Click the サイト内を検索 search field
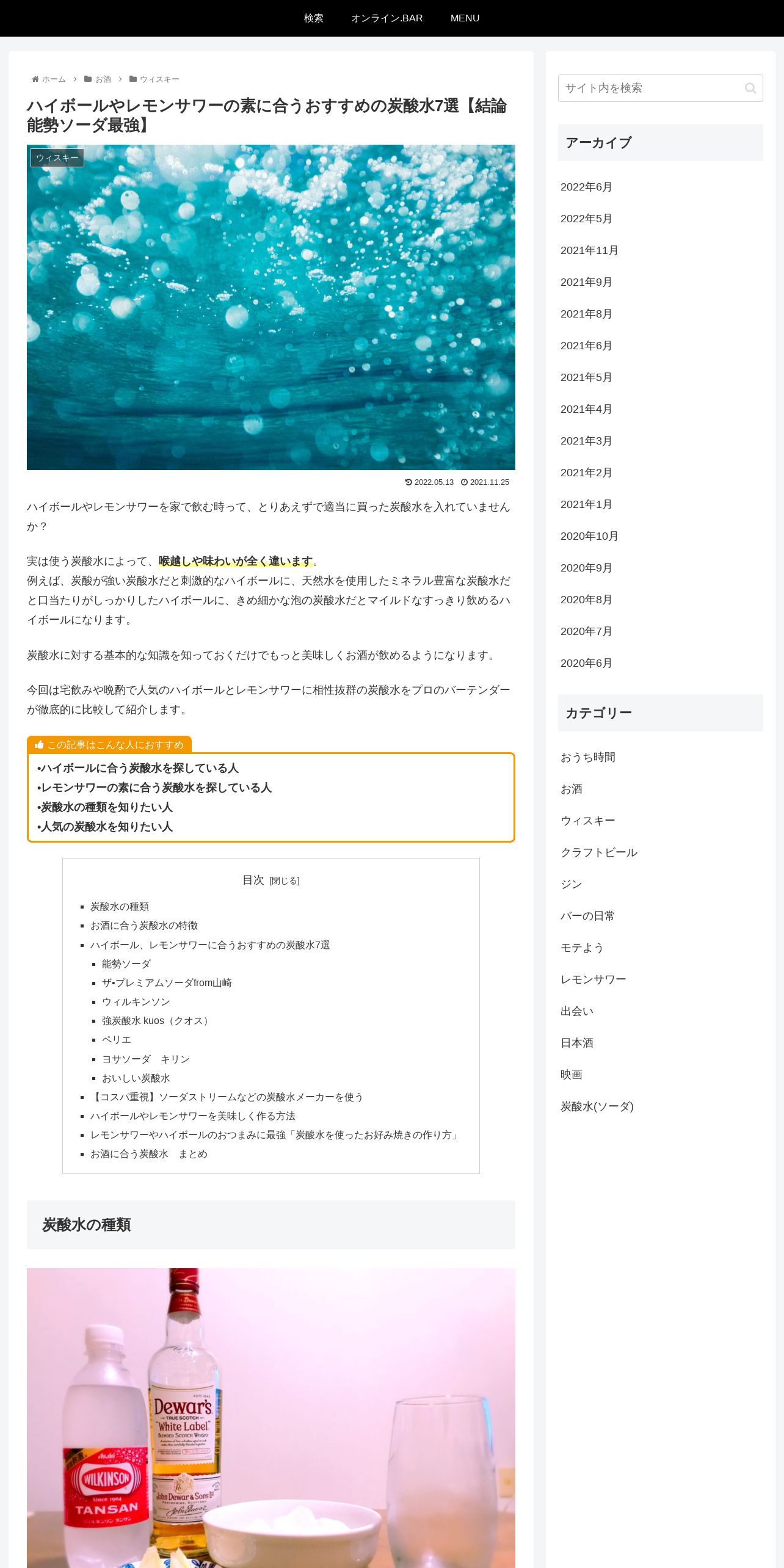 [x=660, y=89]
